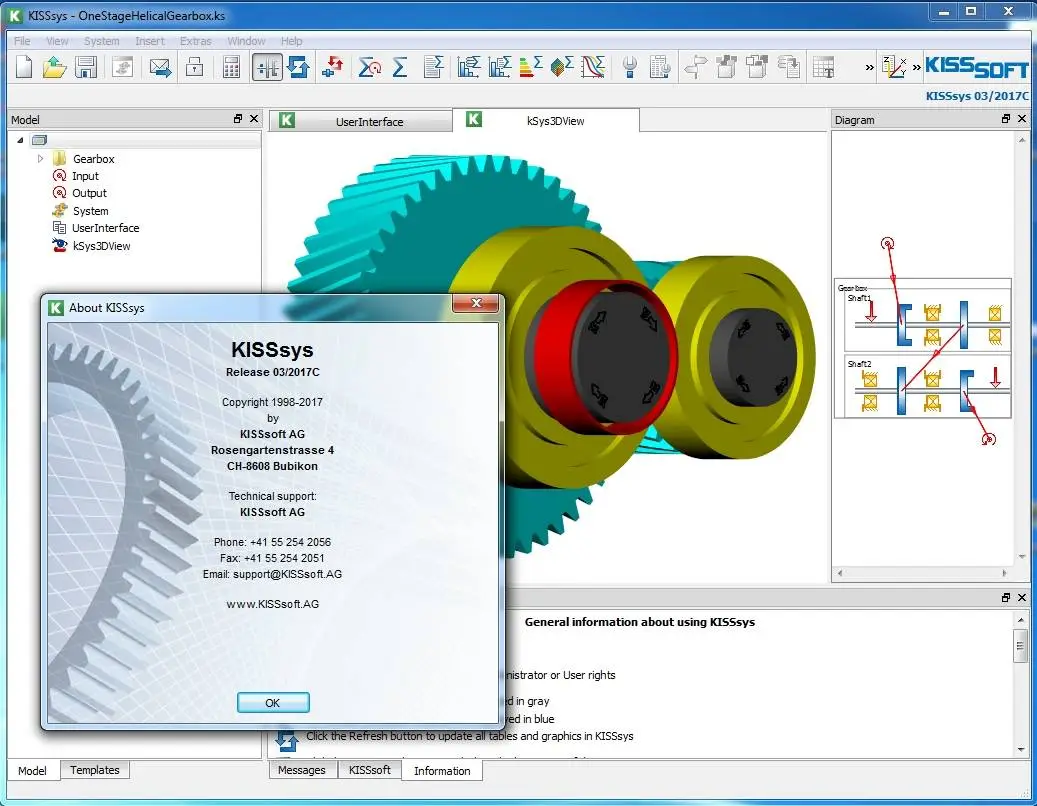The height and width of the screenshot is (806, 1037).
Task: Click the first bar-chart sigma icon
Action: click(468, 67)
